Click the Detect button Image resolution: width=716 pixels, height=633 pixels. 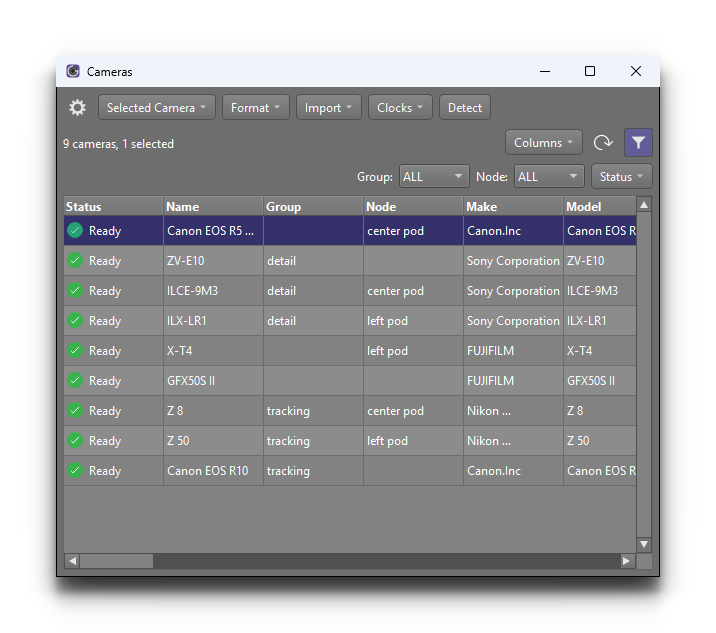(465, 108)
